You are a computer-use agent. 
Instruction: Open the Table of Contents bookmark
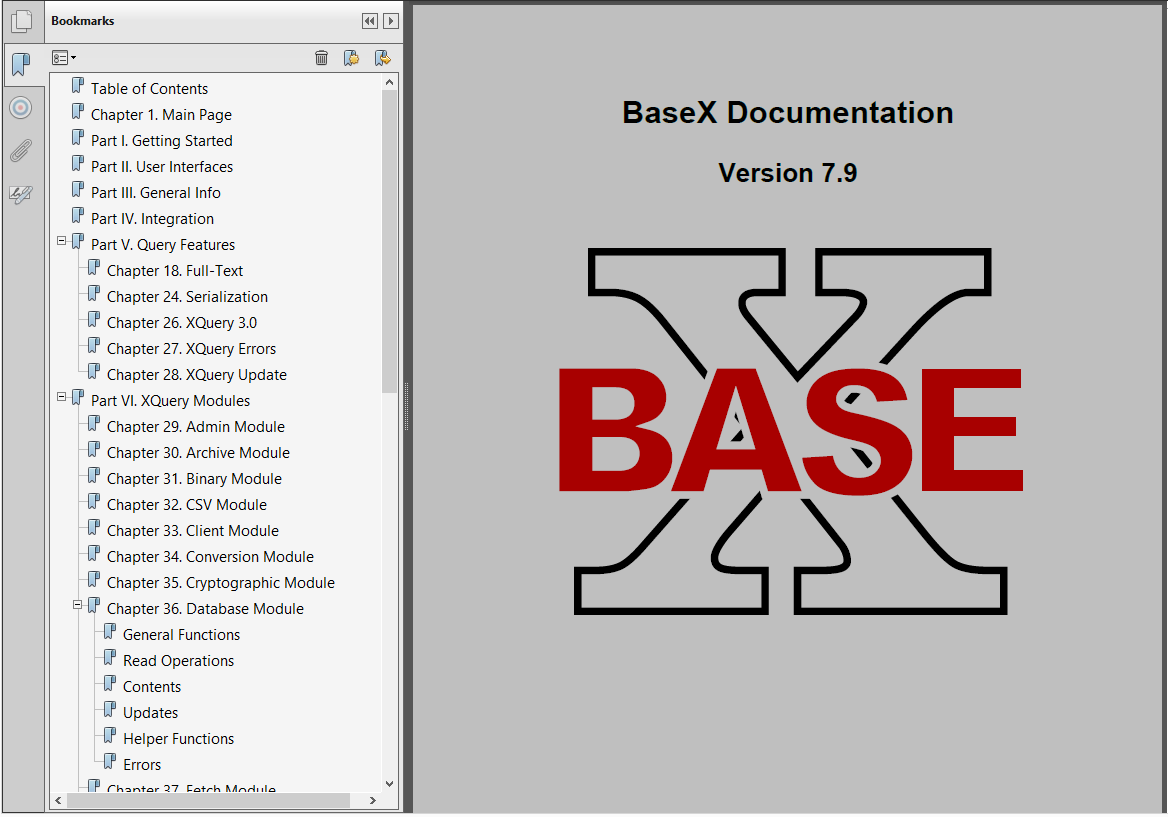(149, 89)
